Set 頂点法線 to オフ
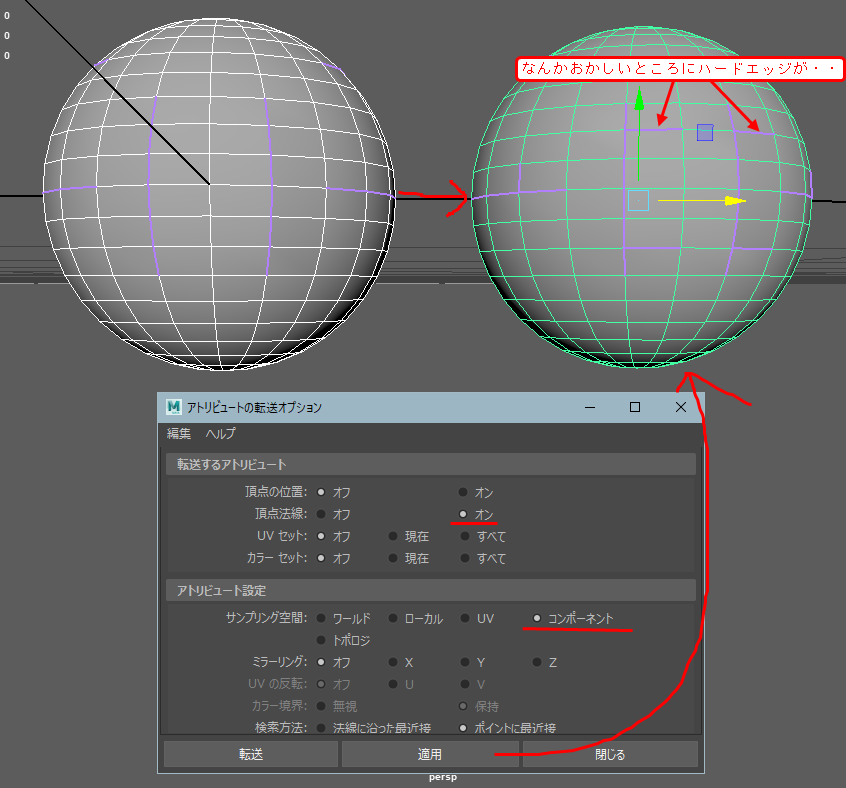The image size is (846, 788). 320,514
